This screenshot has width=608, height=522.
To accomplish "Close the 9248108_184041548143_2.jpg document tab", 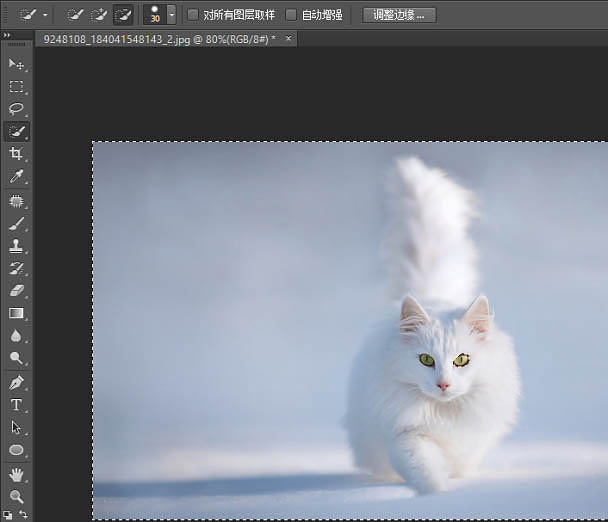I will click(289, 39).
